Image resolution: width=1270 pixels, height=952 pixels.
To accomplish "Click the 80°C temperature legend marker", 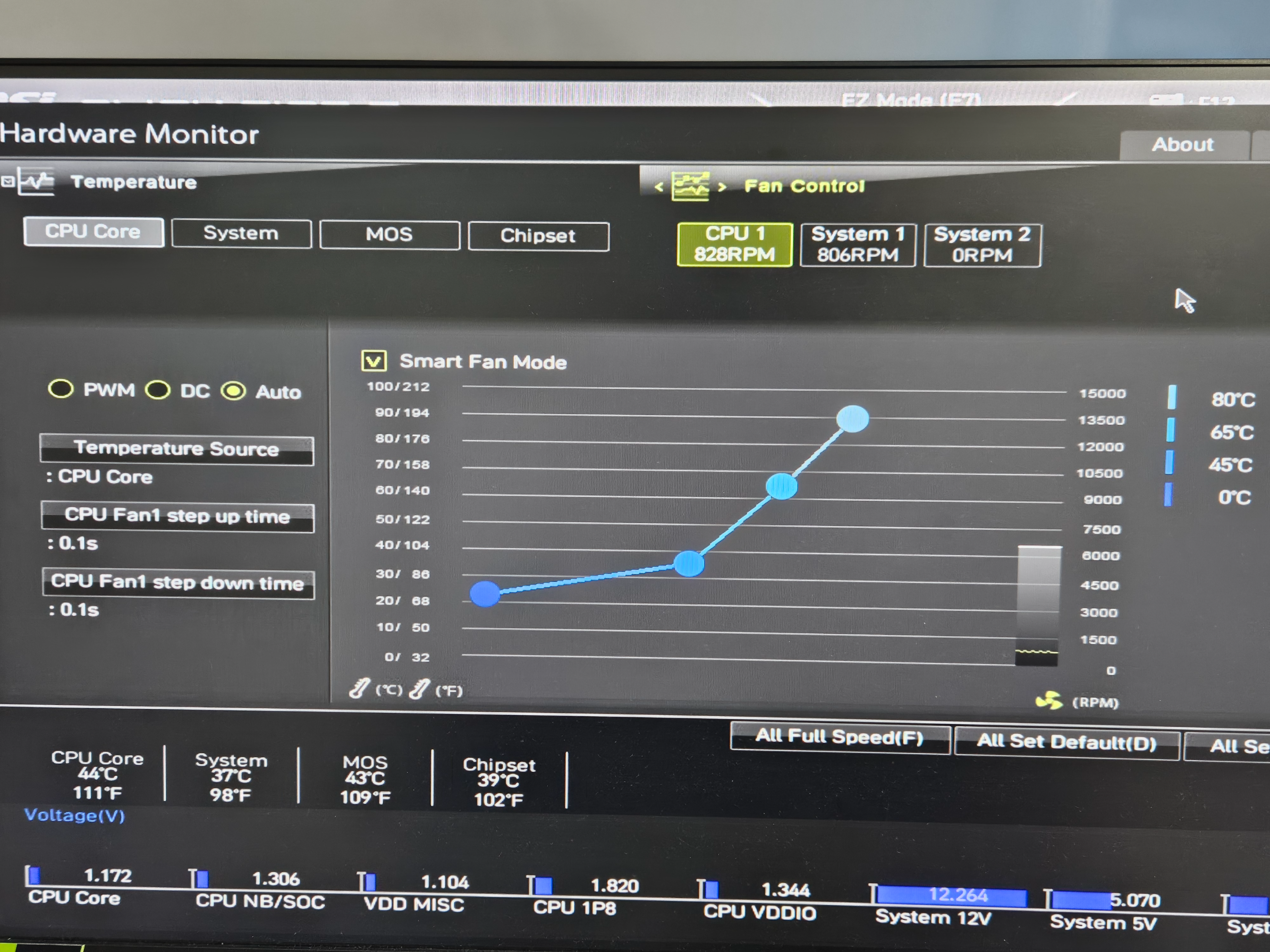I will [1172, 397].
